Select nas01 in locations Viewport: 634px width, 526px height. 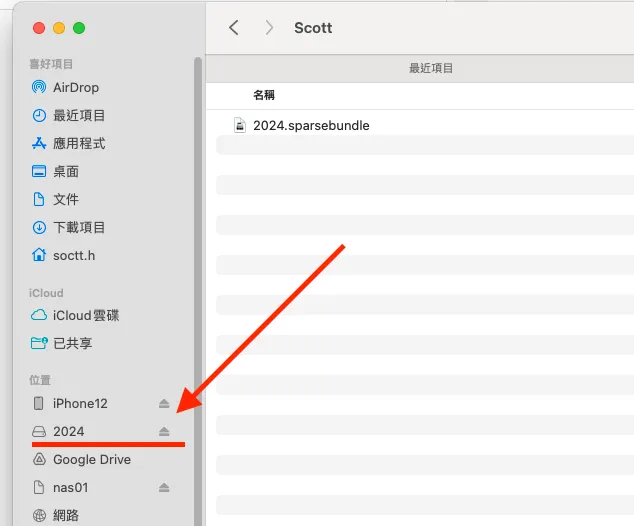pos(70,488)
